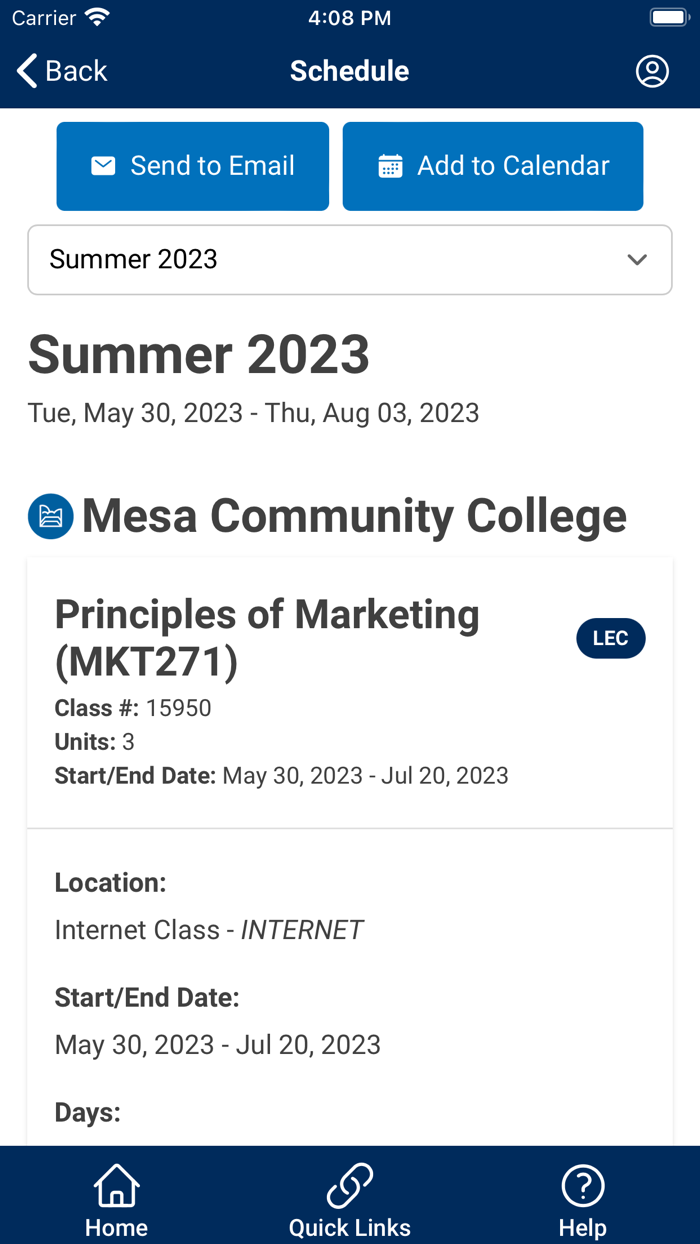Select the Summer 2023 heading text
This screenshot has width=700, height=1244.
[x=199, y=354]
